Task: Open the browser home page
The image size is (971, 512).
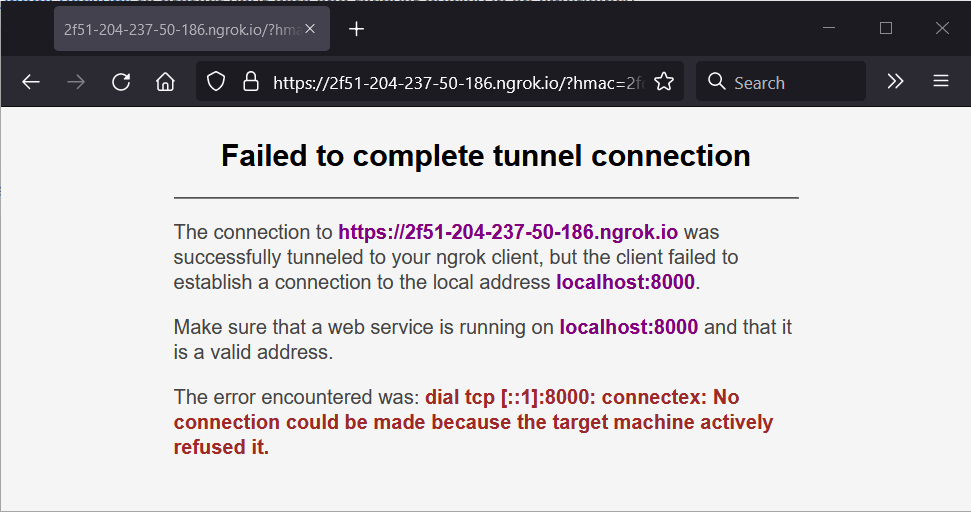Action: tap(166, 83)
